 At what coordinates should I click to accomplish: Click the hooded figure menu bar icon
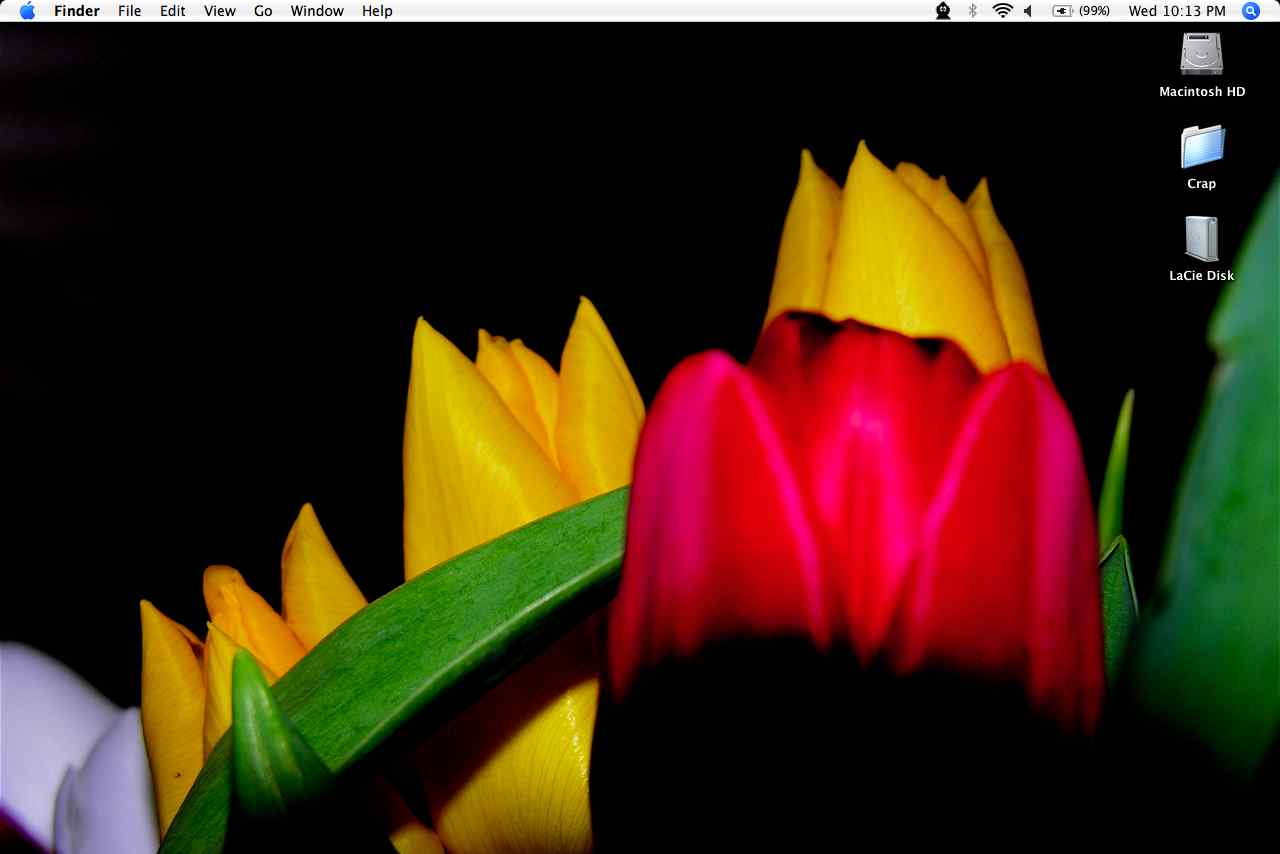tap(943, 11)
